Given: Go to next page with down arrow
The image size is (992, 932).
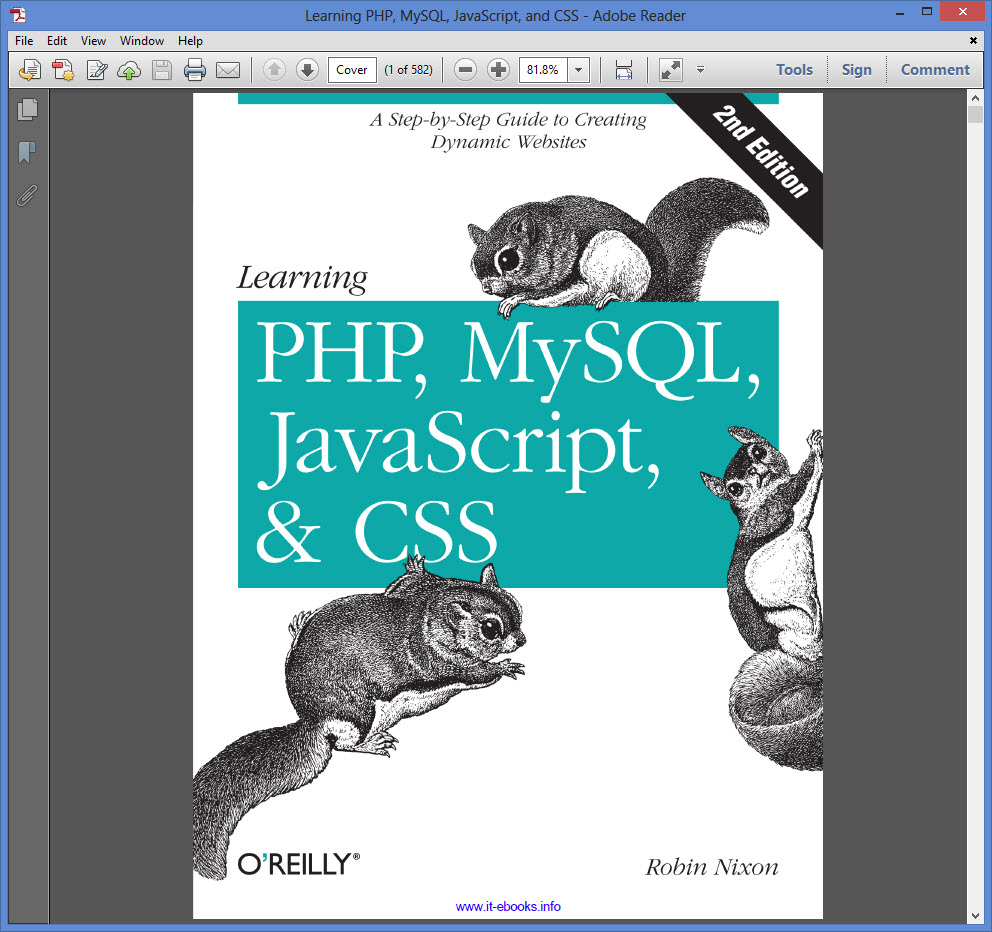Looking at the screenshot, I should (x=307, y=70).
